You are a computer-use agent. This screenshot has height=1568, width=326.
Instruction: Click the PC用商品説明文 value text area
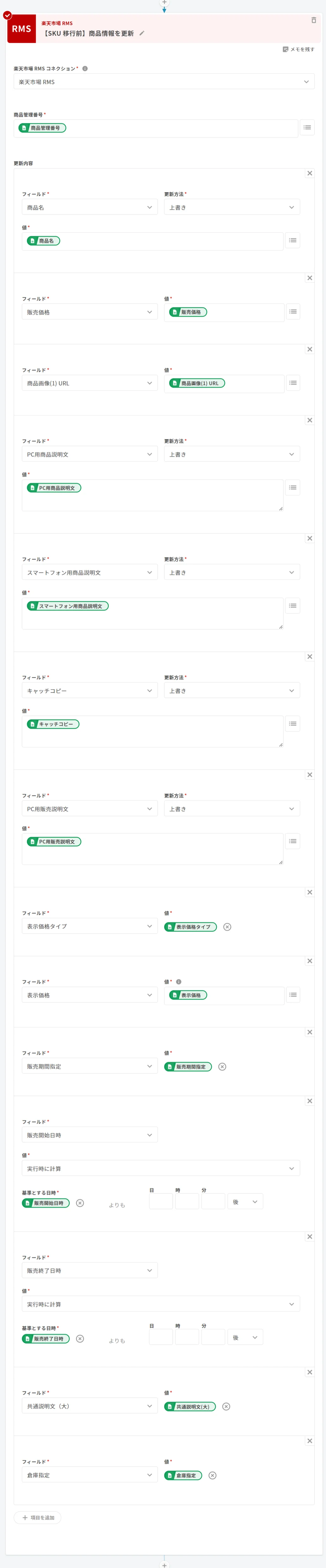click(x=152, y=500)
